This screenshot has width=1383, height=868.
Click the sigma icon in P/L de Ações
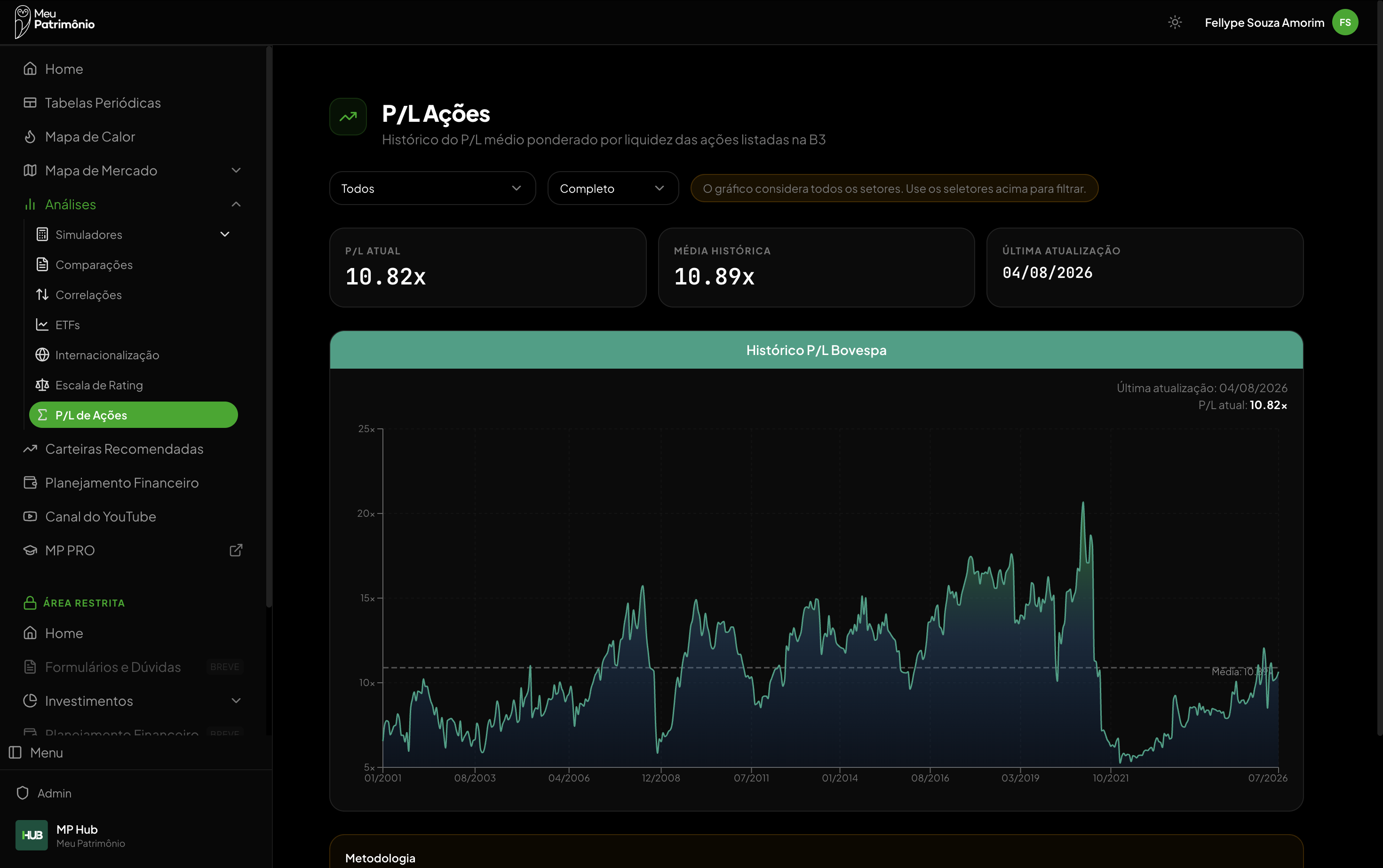click(42, 415)
